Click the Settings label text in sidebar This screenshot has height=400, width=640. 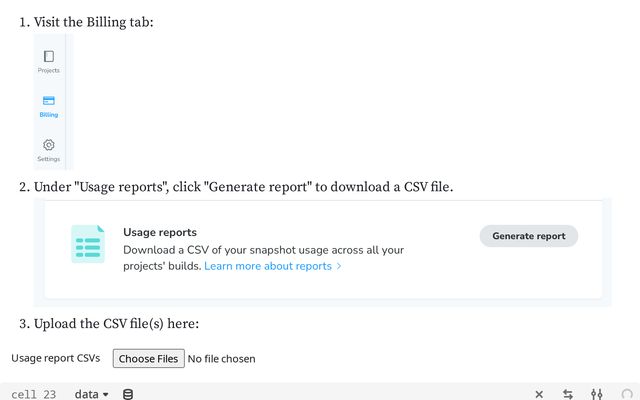(49, 159)
